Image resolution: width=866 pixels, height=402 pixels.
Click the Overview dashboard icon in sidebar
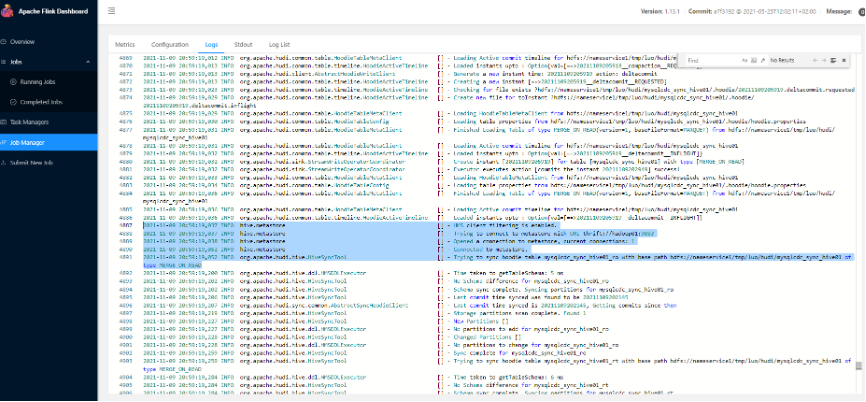point(3,42)
